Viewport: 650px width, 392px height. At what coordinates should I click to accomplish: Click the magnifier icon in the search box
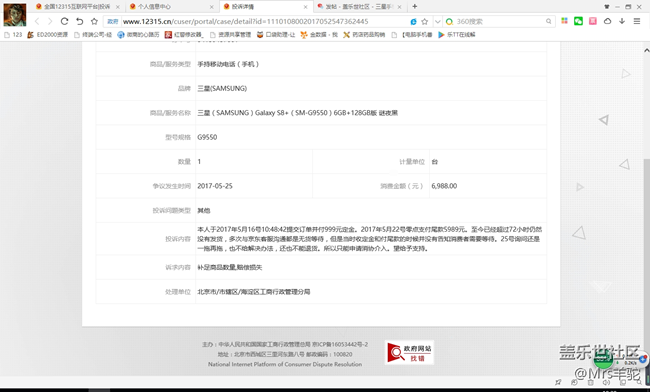tap(548, 22)
